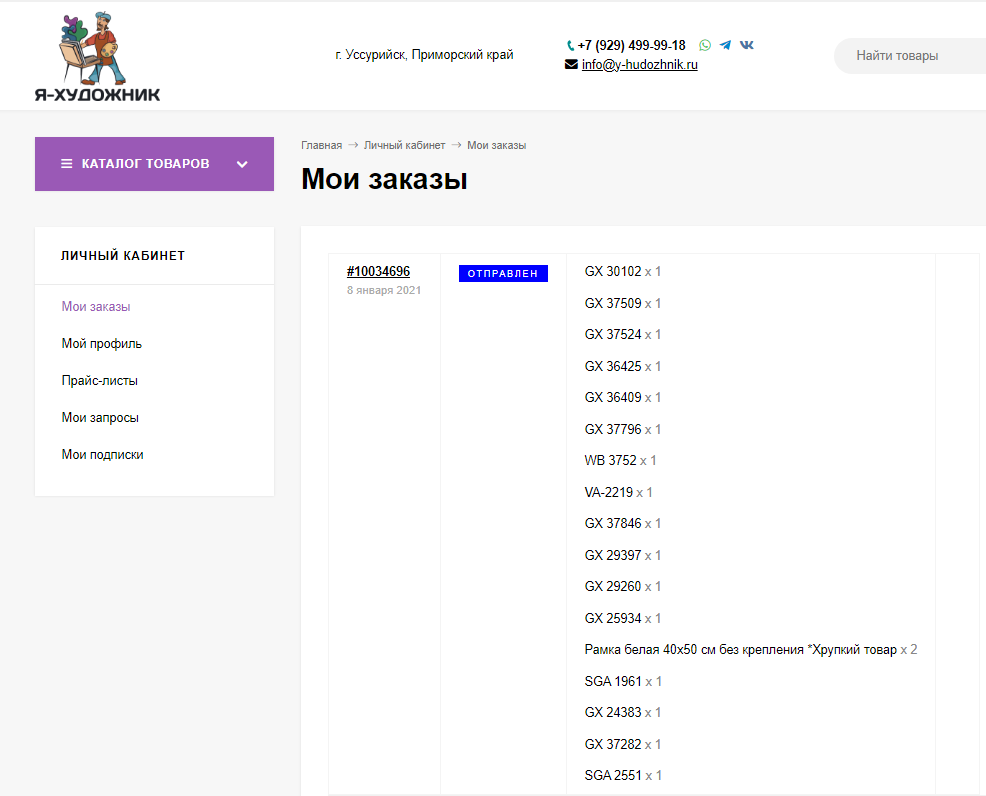Open the WhatsApp contact icon

tap(705, 45)
